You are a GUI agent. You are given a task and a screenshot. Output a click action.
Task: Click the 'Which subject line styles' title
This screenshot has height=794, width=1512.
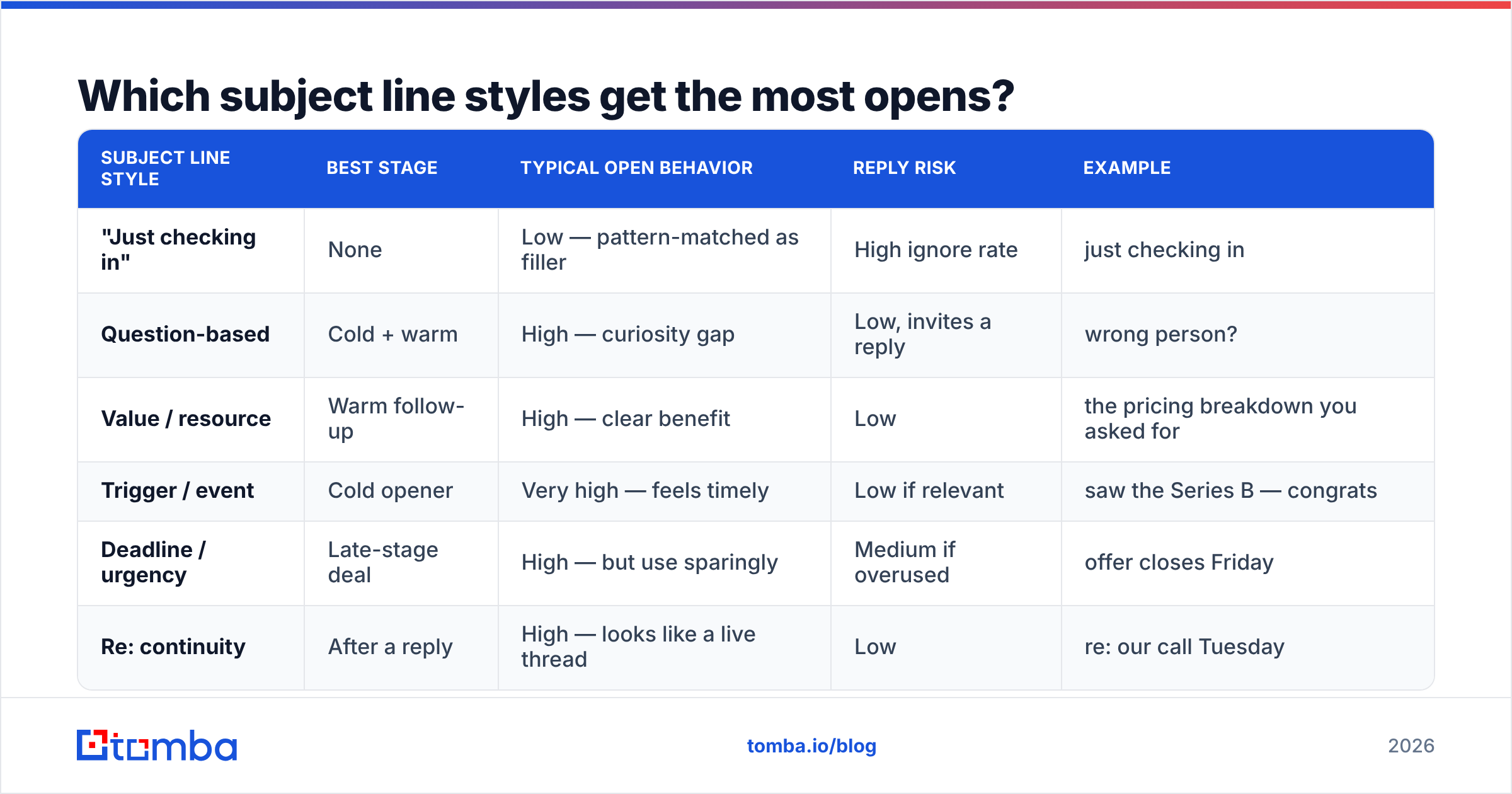click(x=546, y=96)
